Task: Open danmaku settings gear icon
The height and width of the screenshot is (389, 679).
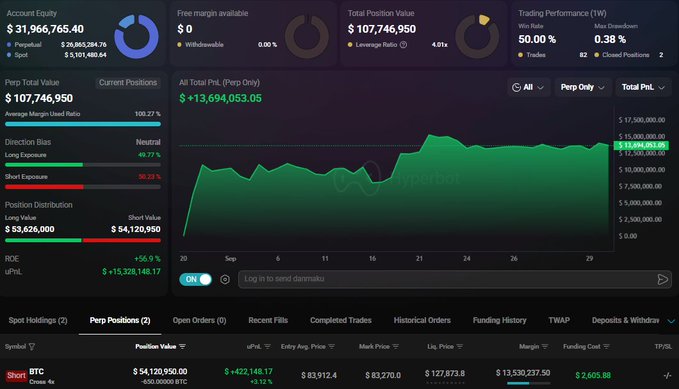Action: (225, 279)
